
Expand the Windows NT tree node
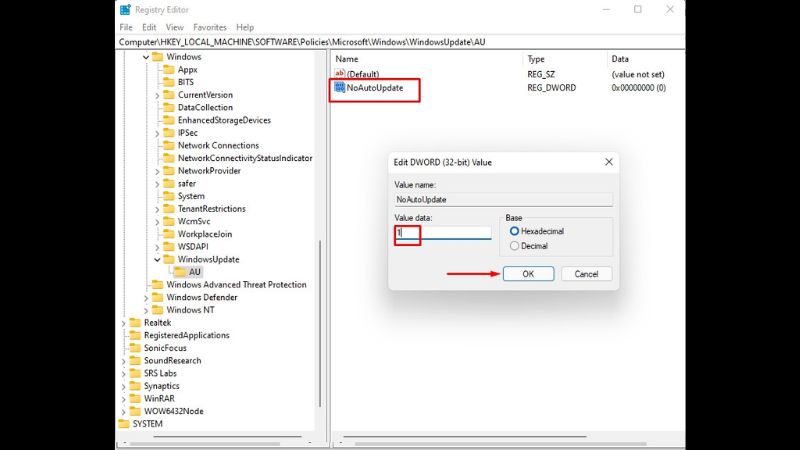click(x=146, y=310)
